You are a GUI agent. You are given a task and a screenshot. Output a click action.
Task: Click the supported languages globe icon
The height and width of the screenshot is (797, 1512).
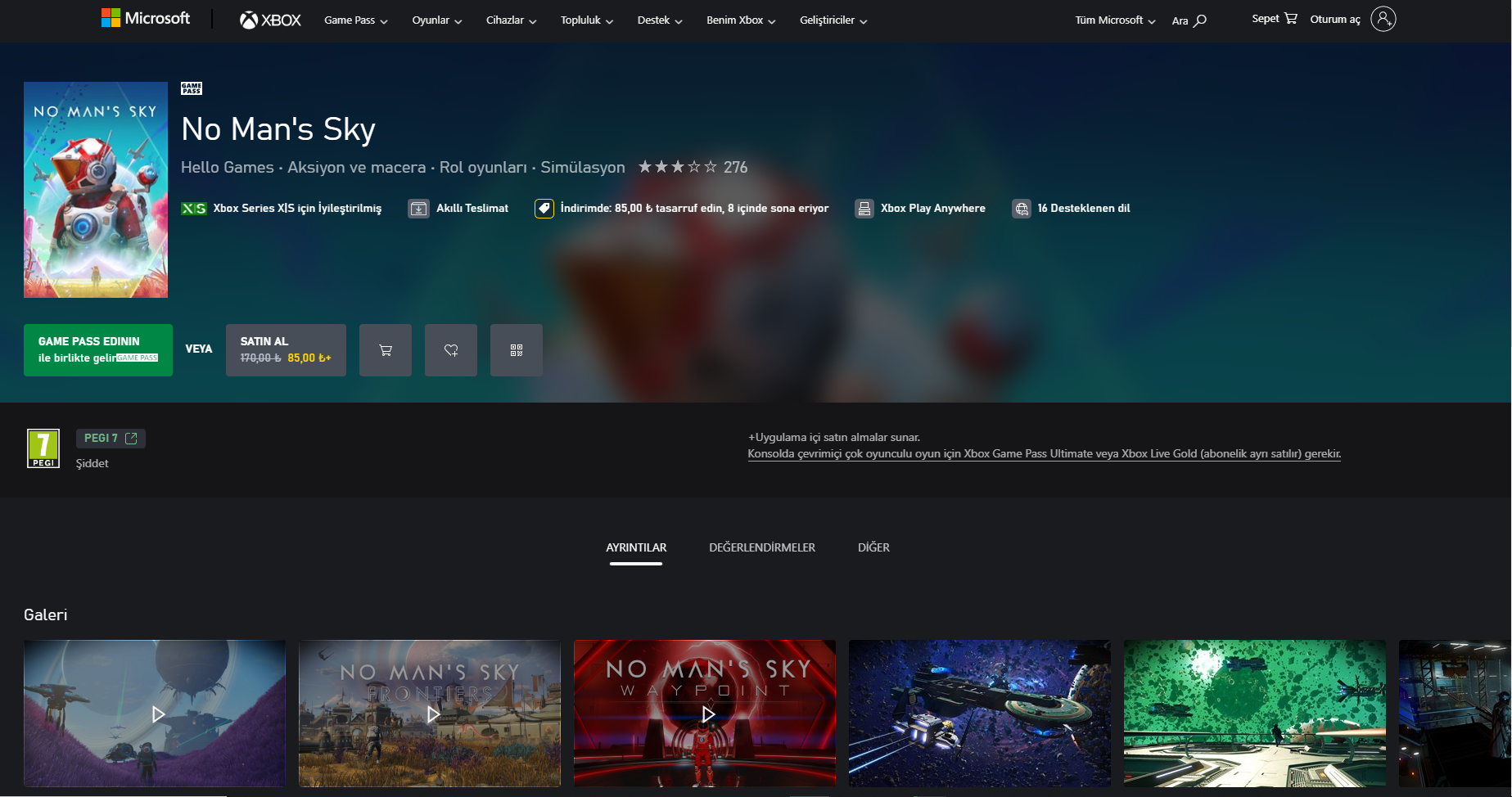(x=1022, y=209)
